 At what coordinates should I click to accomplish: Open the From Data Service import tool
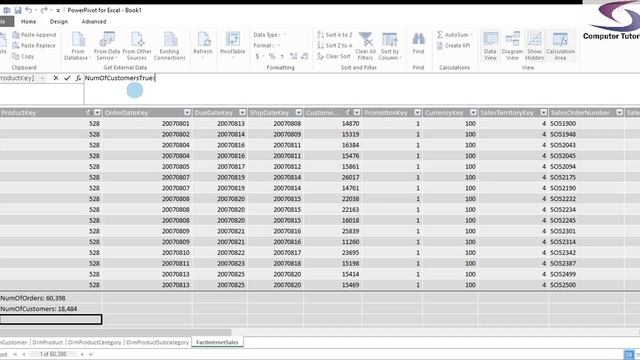point(107,46)
